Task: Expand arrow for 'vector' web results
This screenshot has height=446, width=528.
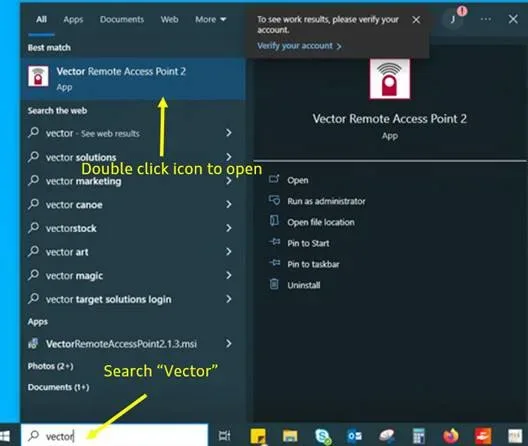Action: click(x=229, y=133)
